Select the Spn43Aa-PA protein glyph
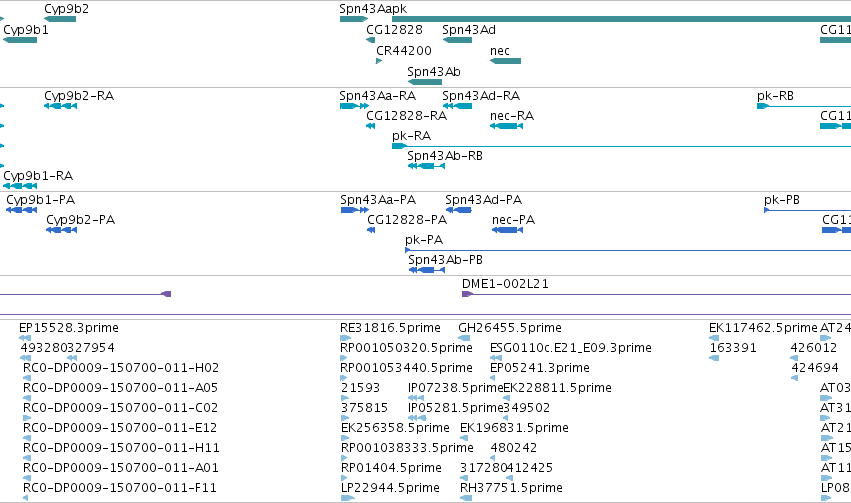The height and width of the screenshot is (503, 851). point(354,210)
